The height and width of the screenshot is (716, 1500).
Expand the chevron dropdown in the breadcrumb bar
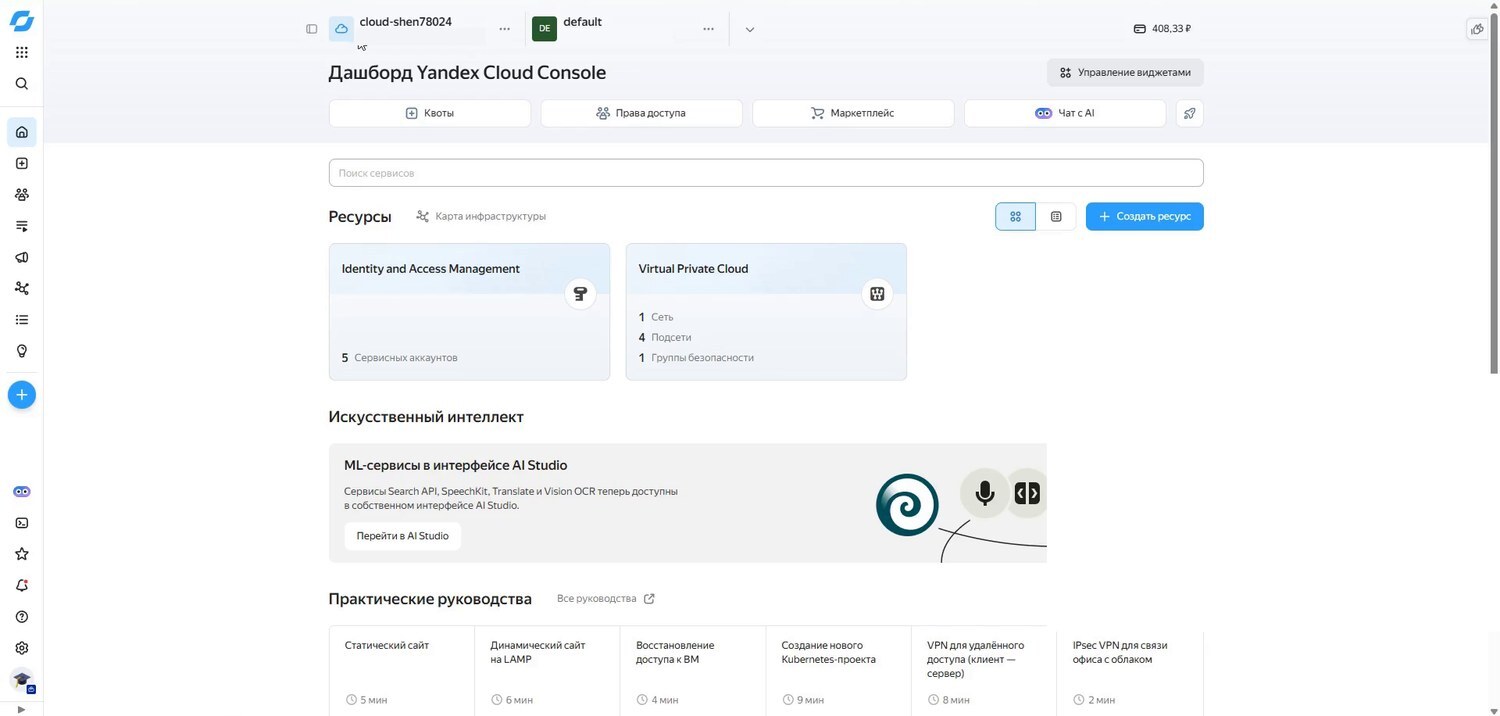[750, 29]
